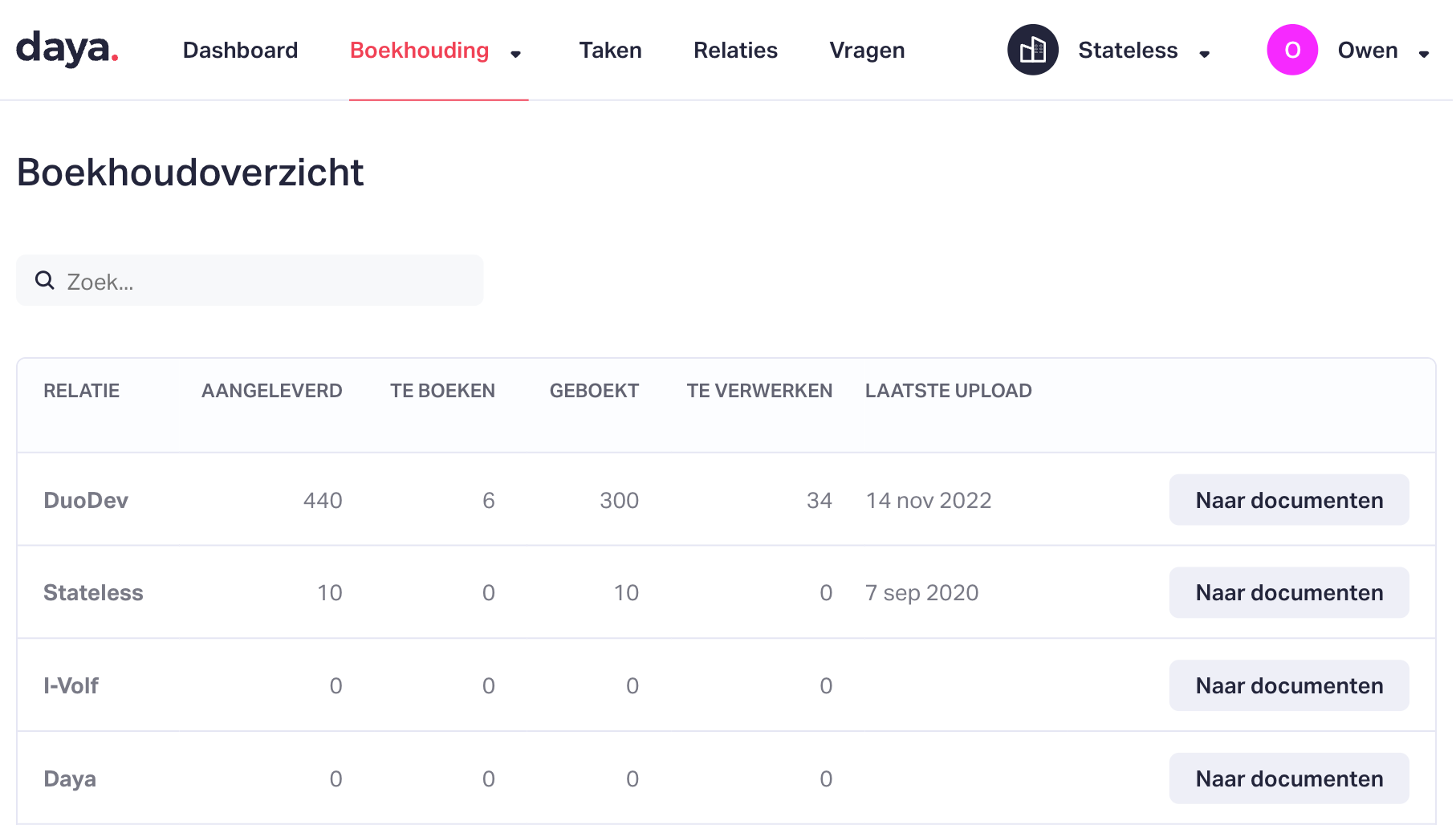The height and width of the screenshot is (825, 1456).
Task: Click the daya logo
Action: [67, 49]
